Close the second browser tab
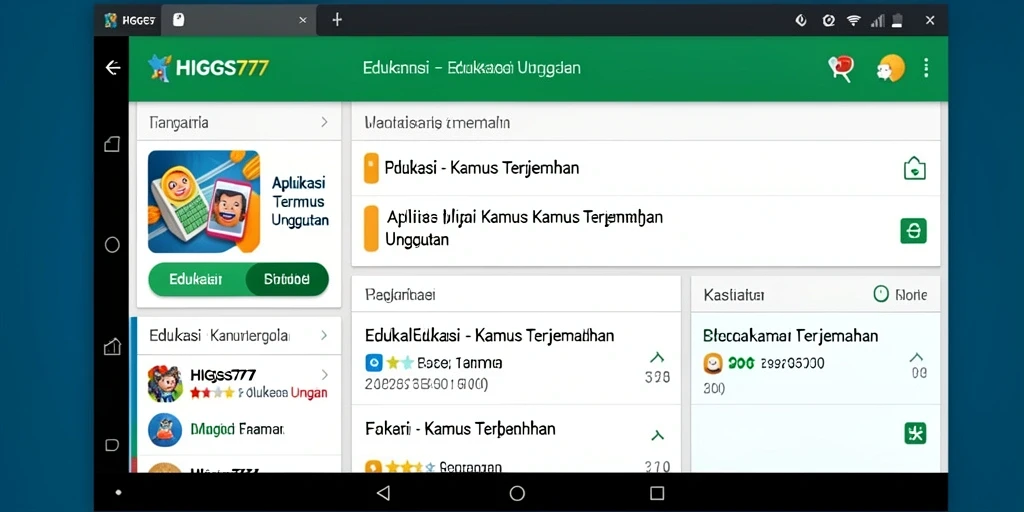Screen dimensions: 1024x512 [302, 20]
